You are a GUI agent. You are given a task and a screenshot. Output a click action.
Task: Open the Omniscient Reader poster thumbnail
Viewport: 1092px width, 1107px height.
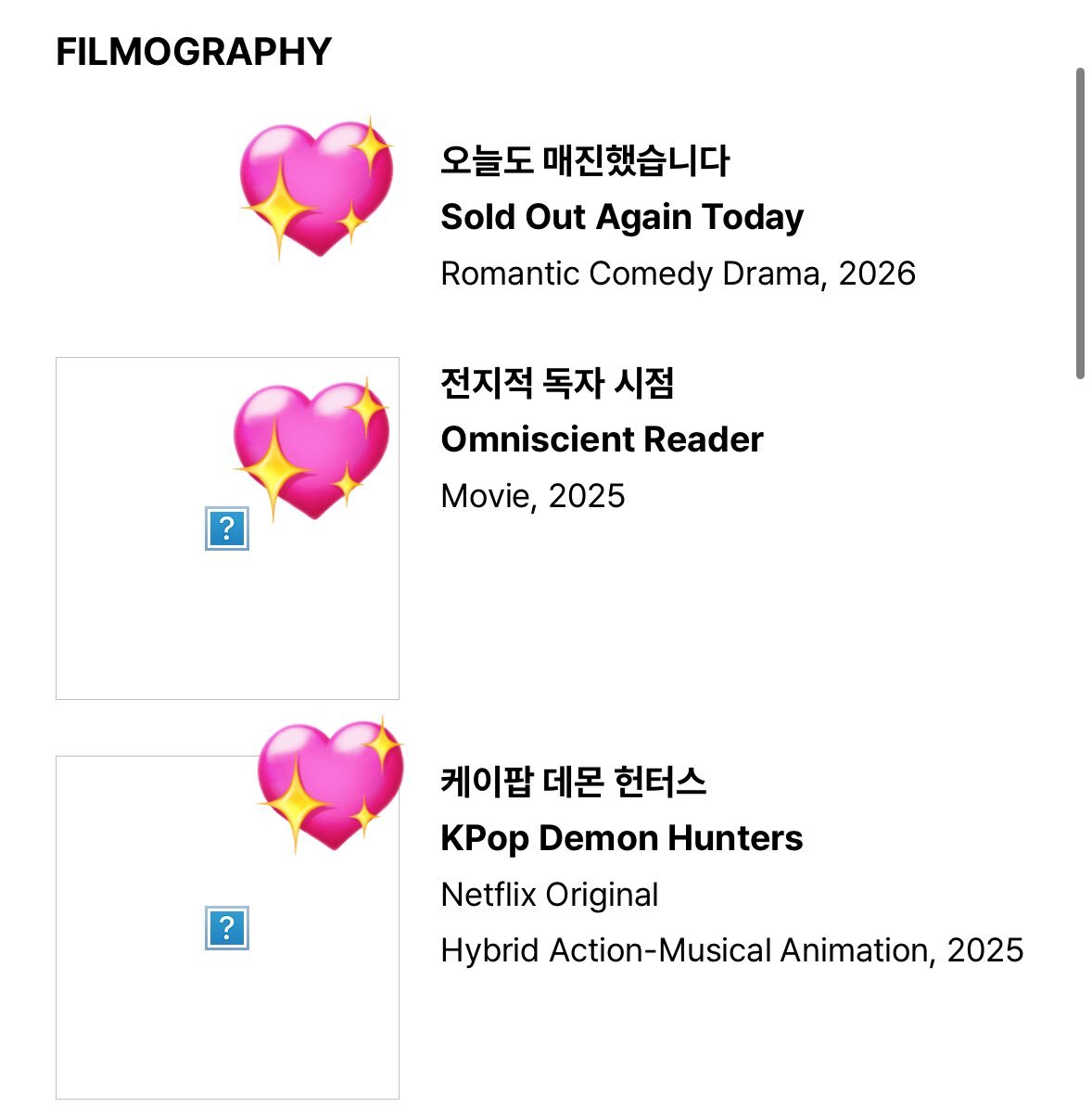tap(227, 528)
